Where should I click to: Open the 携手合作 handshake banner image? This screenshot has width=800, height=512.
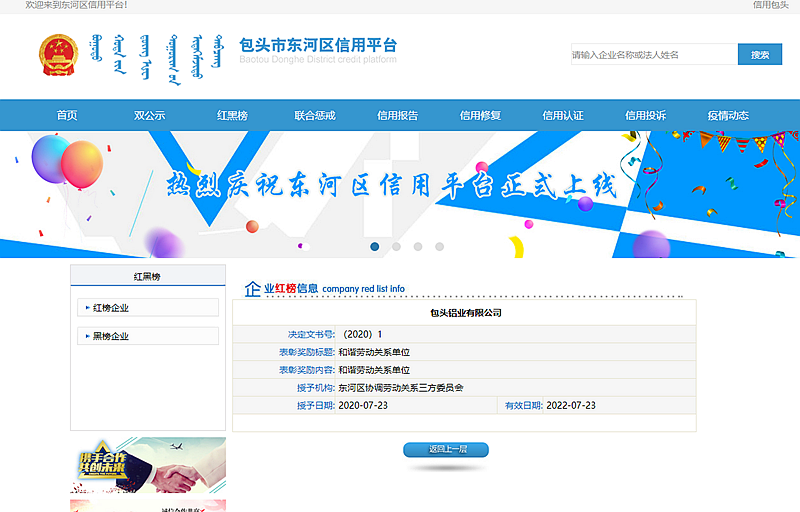[x=148, y=466]
